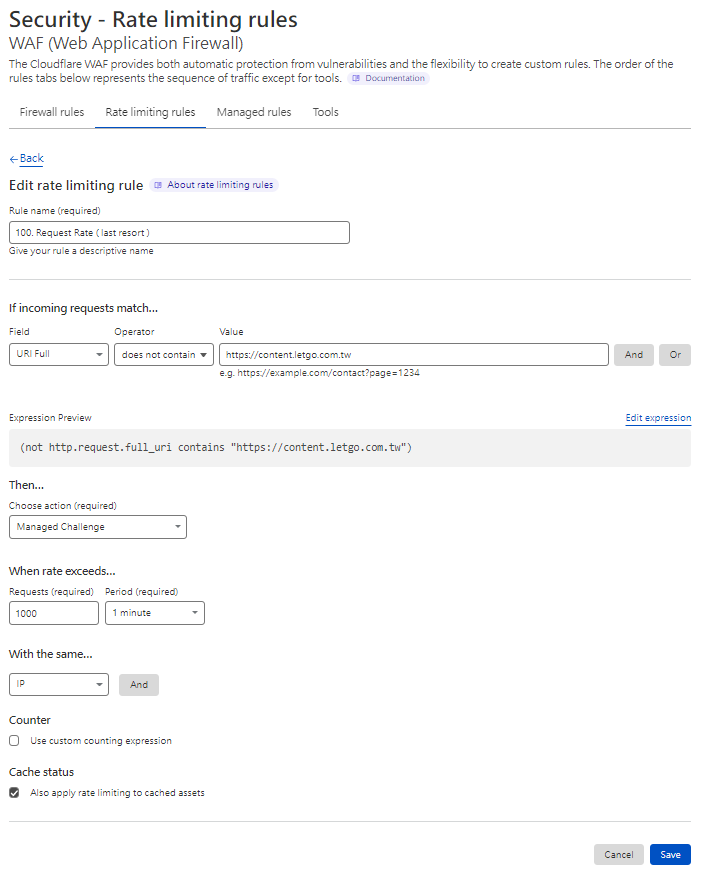The height and width of the screenshot is (892, 719).
Task: Open the Managed Challenge action dropdown
Action: 98,526
